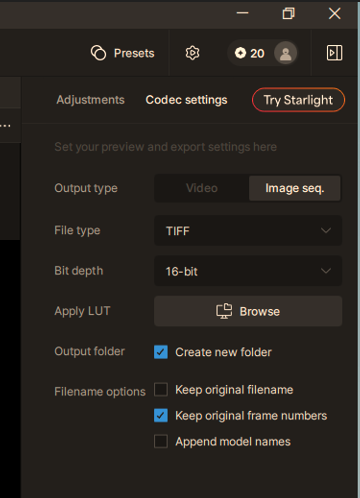
Task: Select Image seq. output type
Action: [295, 188]
